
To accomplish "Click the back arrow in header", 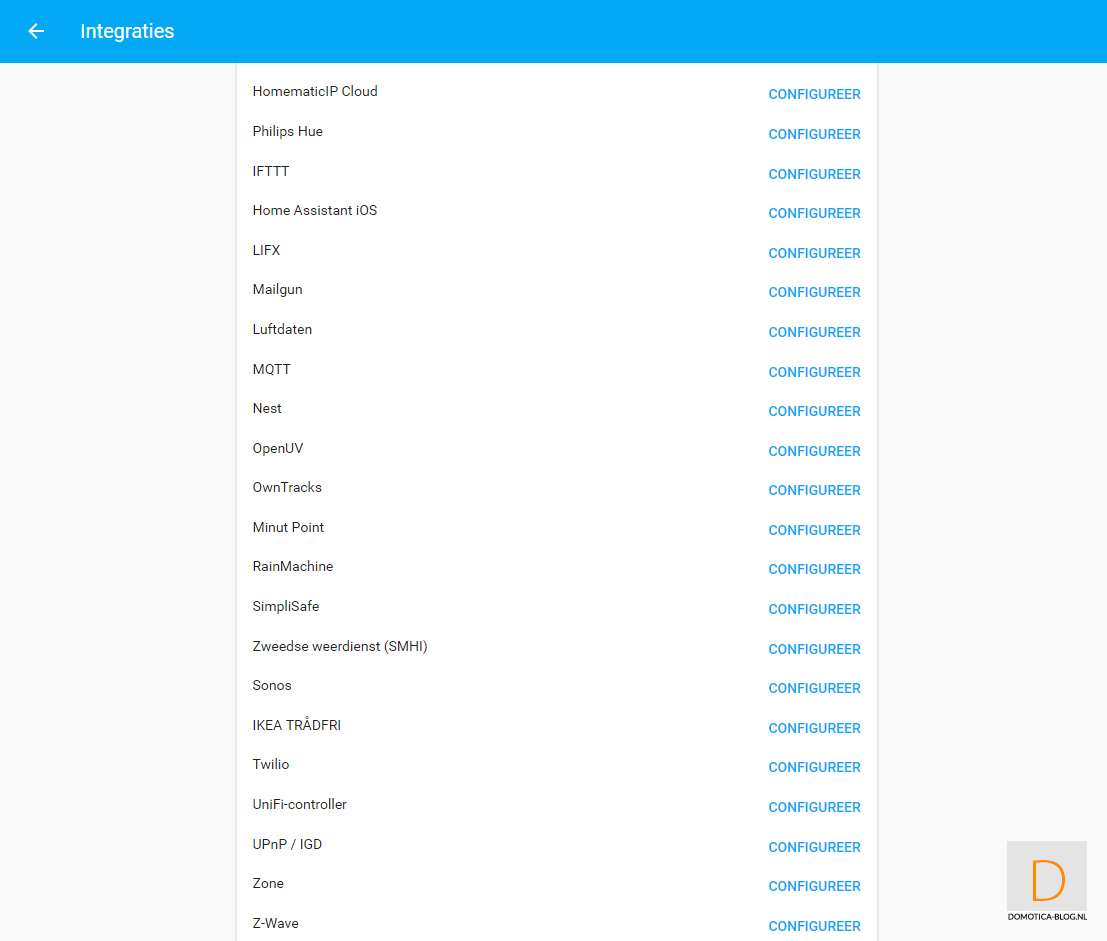I will pyautogui.click(x=36, y=31).
